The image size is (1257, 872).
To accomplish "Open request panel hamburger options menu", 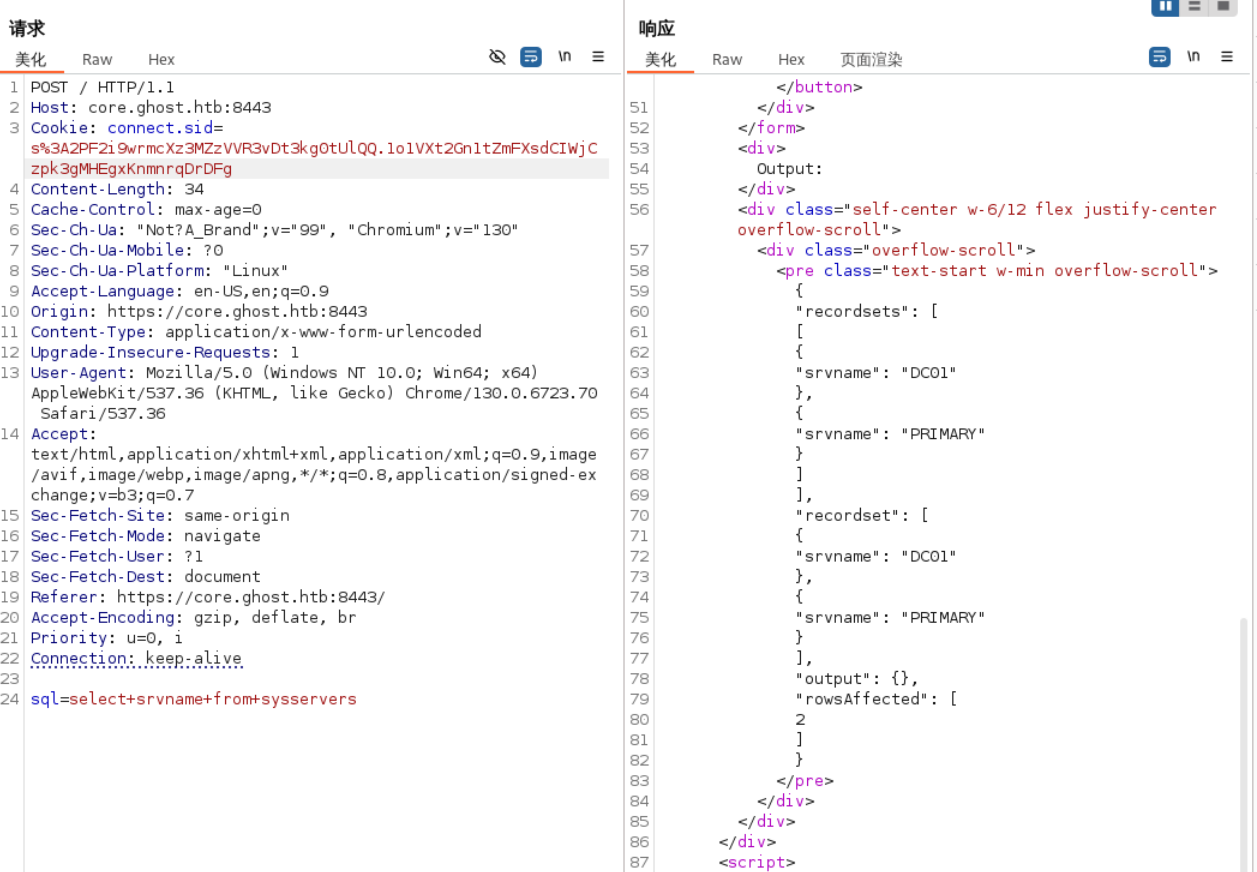I will (598, 57).
